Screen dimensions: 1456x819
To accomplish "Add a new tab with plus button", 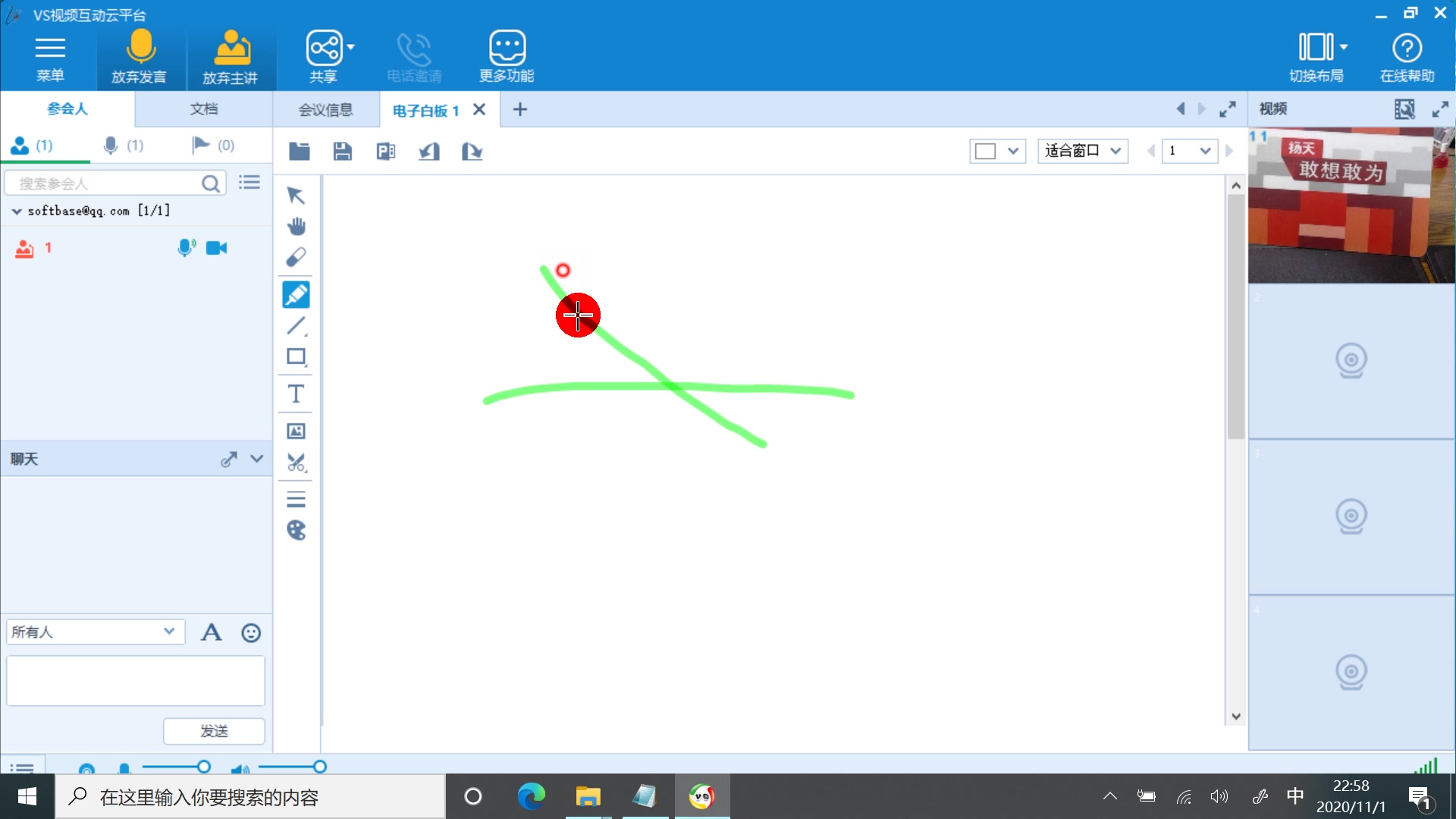I will tap(520, 110).
